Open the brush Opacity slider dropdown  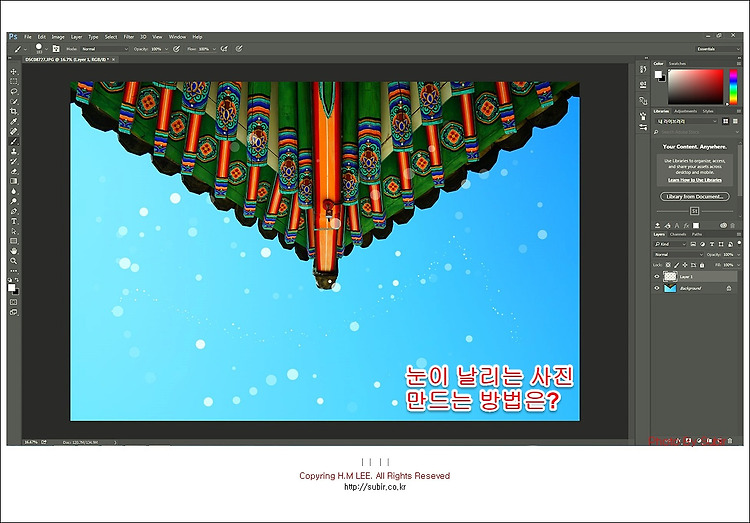coord(166,49)
